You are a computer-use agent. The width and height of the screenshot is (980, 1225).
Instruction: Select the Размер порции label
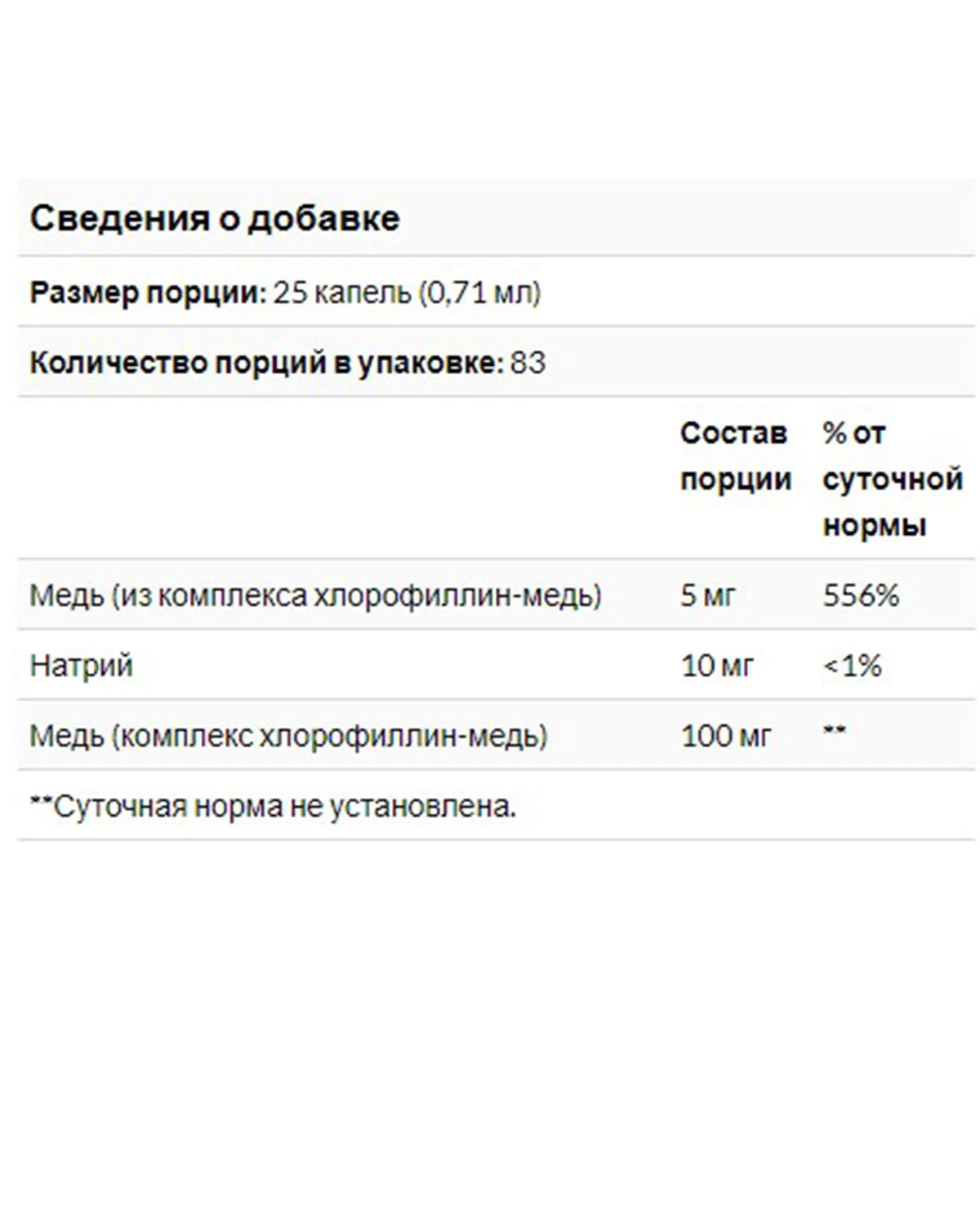pos(148,292)
